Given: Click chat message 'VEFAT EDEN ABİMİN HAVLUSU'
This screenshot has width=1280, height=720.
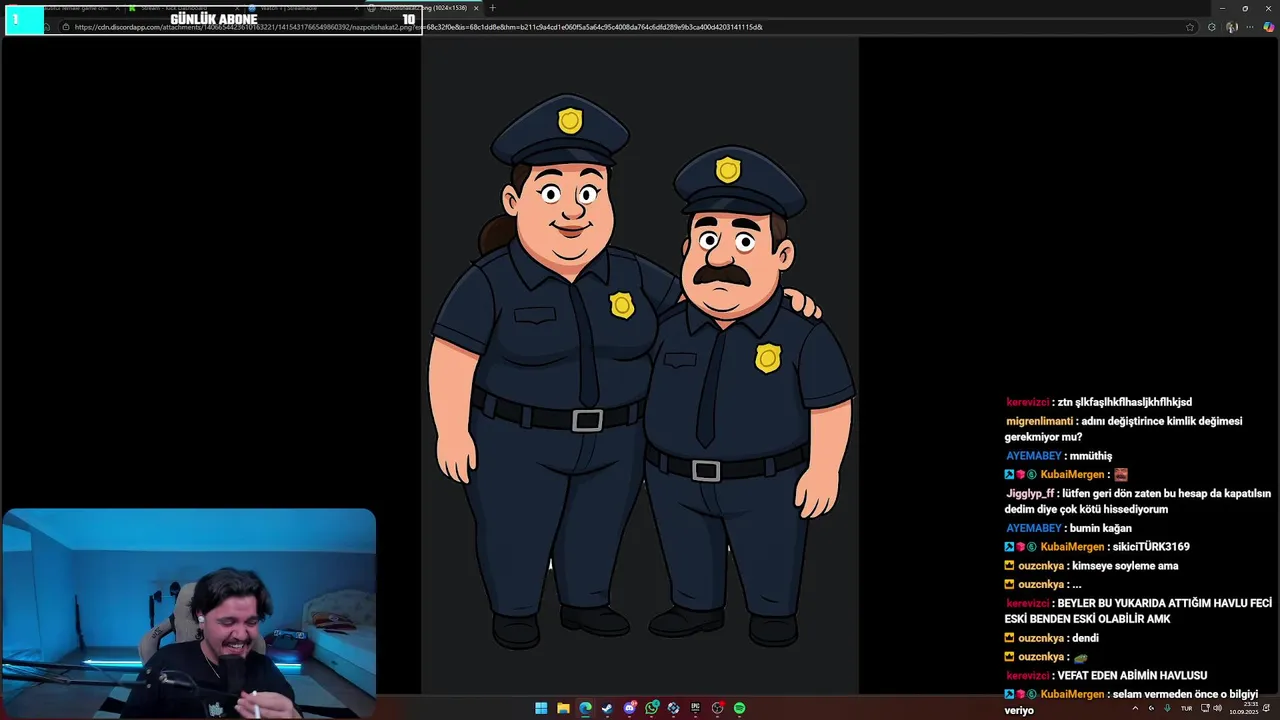Looking at the screenshot, I should (x=1133, y=675).
